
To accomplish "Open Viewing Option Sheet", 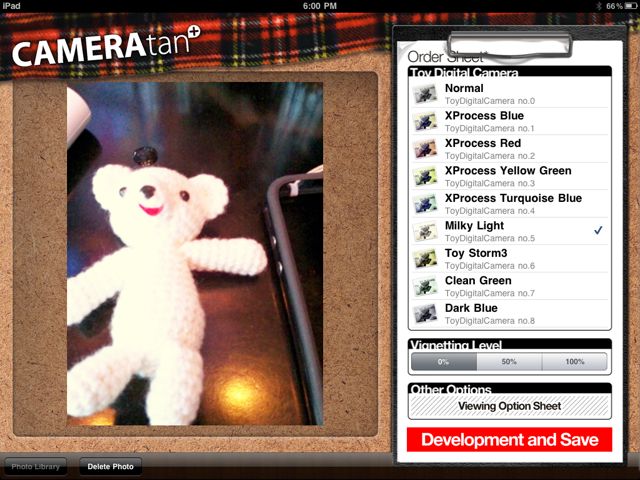I will [509, 406].
